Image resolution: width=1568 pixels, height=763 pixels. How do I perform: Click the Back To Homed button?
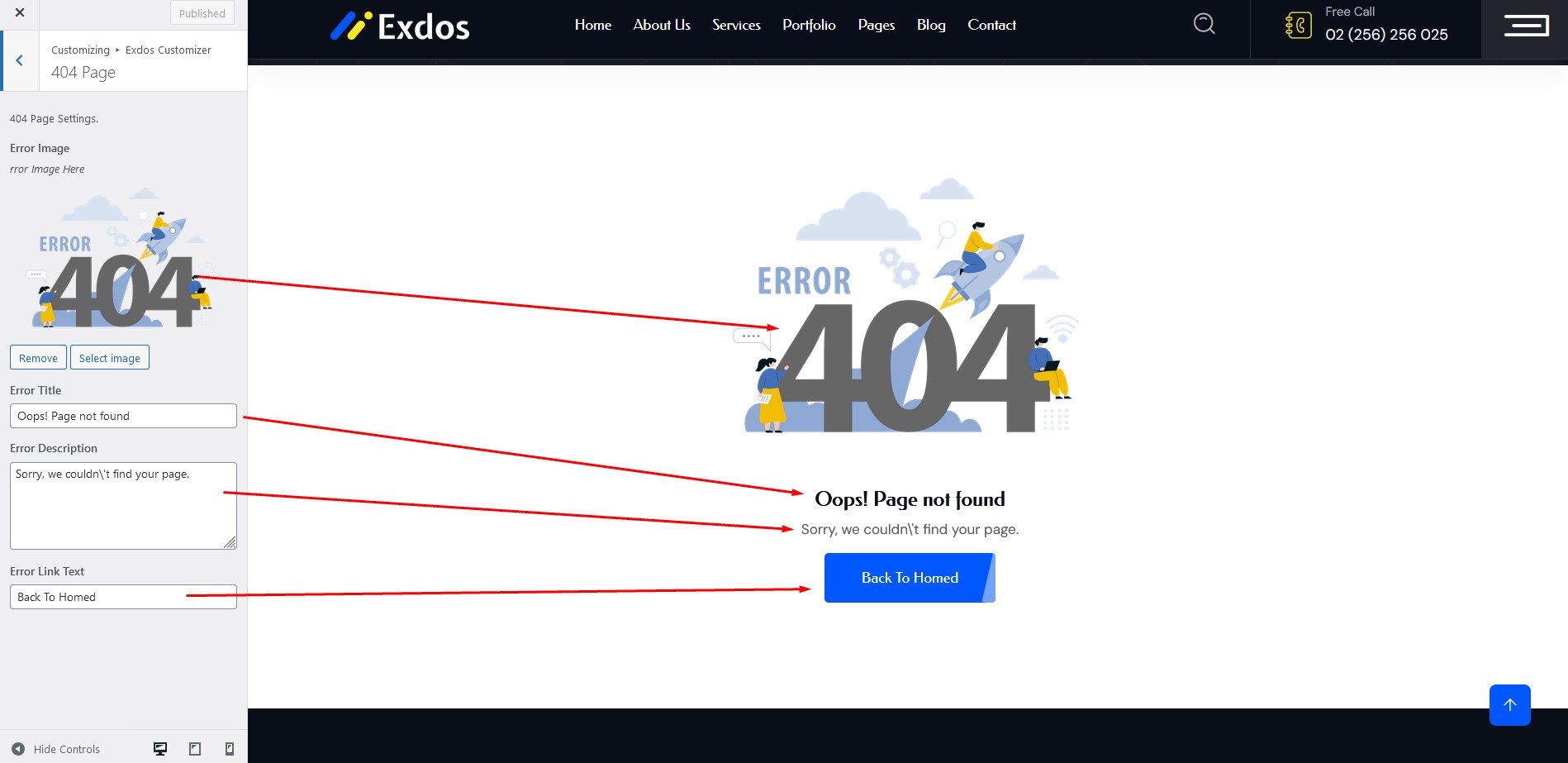point(909,578)
